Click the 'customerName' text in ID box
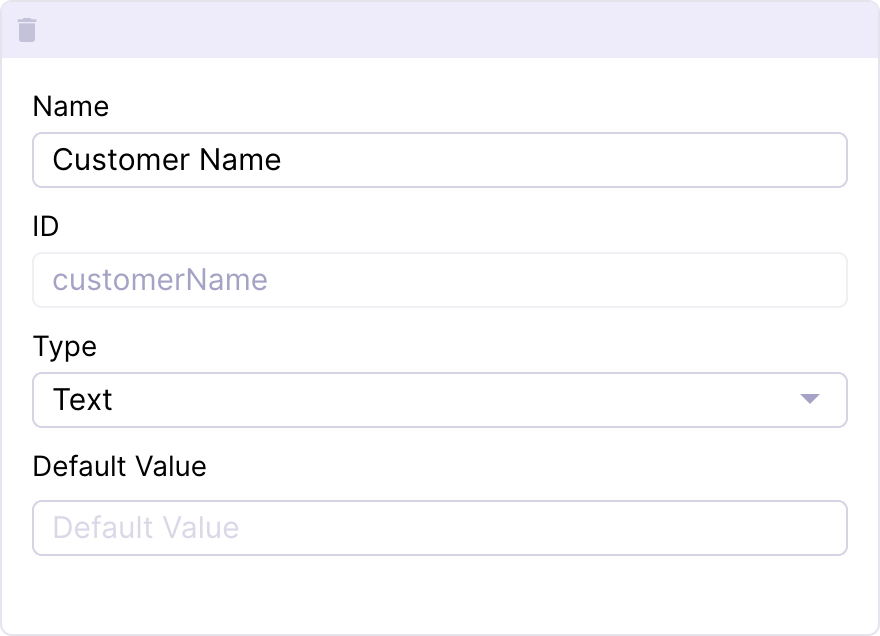 [x=160, y=280]
